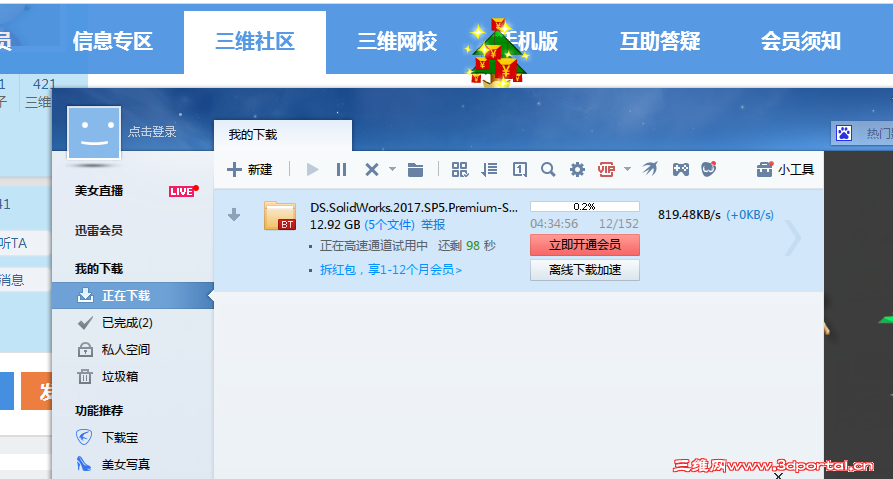Viewport: 893px width, 479px height.
Task: Open the game controller icon
Action: pyautogui.click(x=680, y=169)
